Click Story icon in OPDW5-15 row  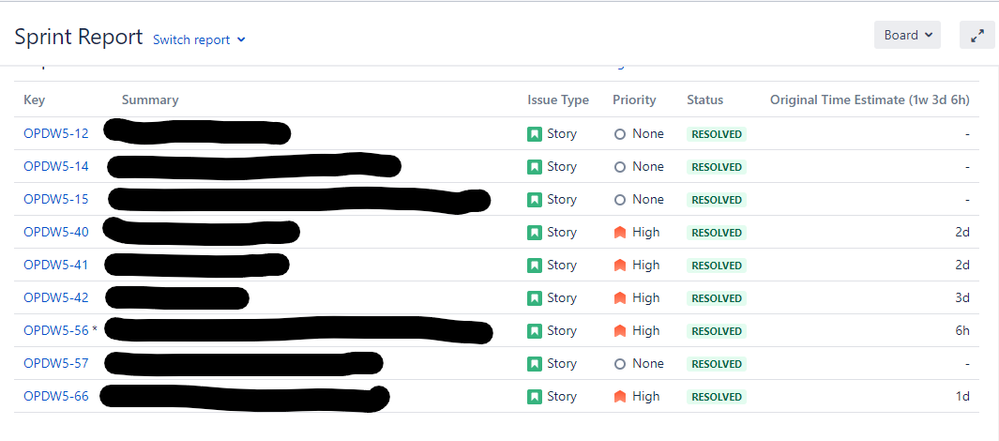click(x=535, y=199)
